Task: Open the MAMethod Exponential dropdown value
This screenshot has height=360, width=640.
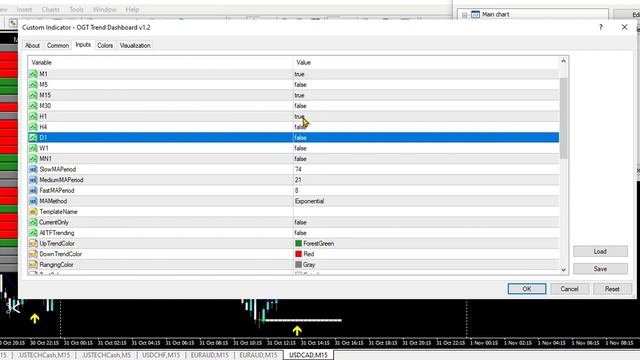Action: [309, 201]
